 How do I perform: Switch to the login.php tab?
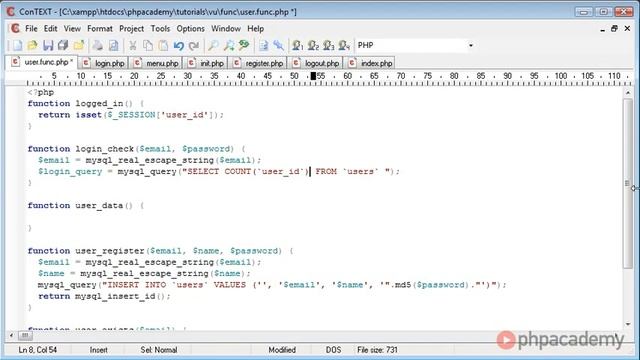point(104,63)
